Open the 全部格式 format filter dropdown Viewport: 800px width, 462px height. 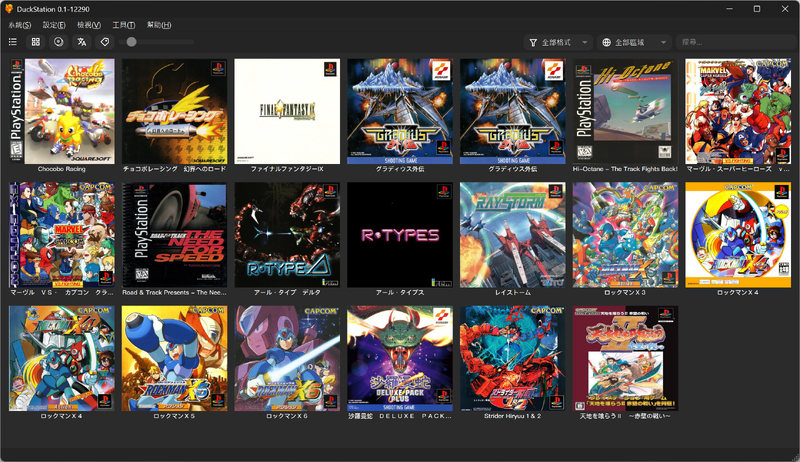click(x=559, y=42)
